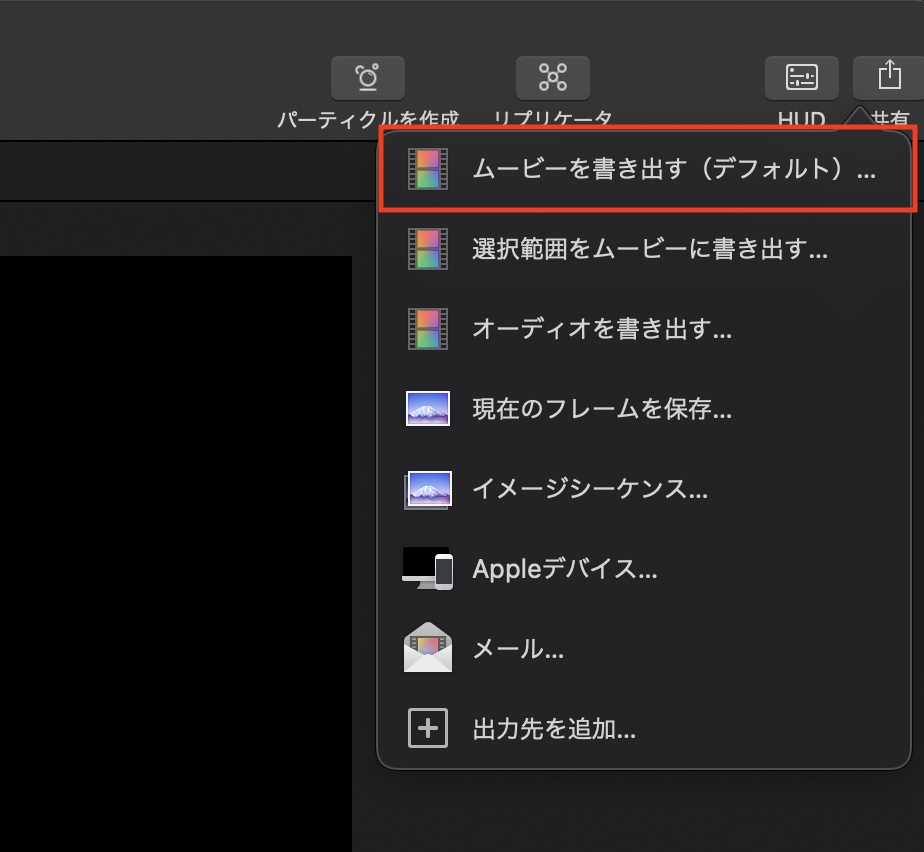Choose 選択範囲をムービーに書き出す
The height and width of the screenshot is (852, 924).
point(645,249)
